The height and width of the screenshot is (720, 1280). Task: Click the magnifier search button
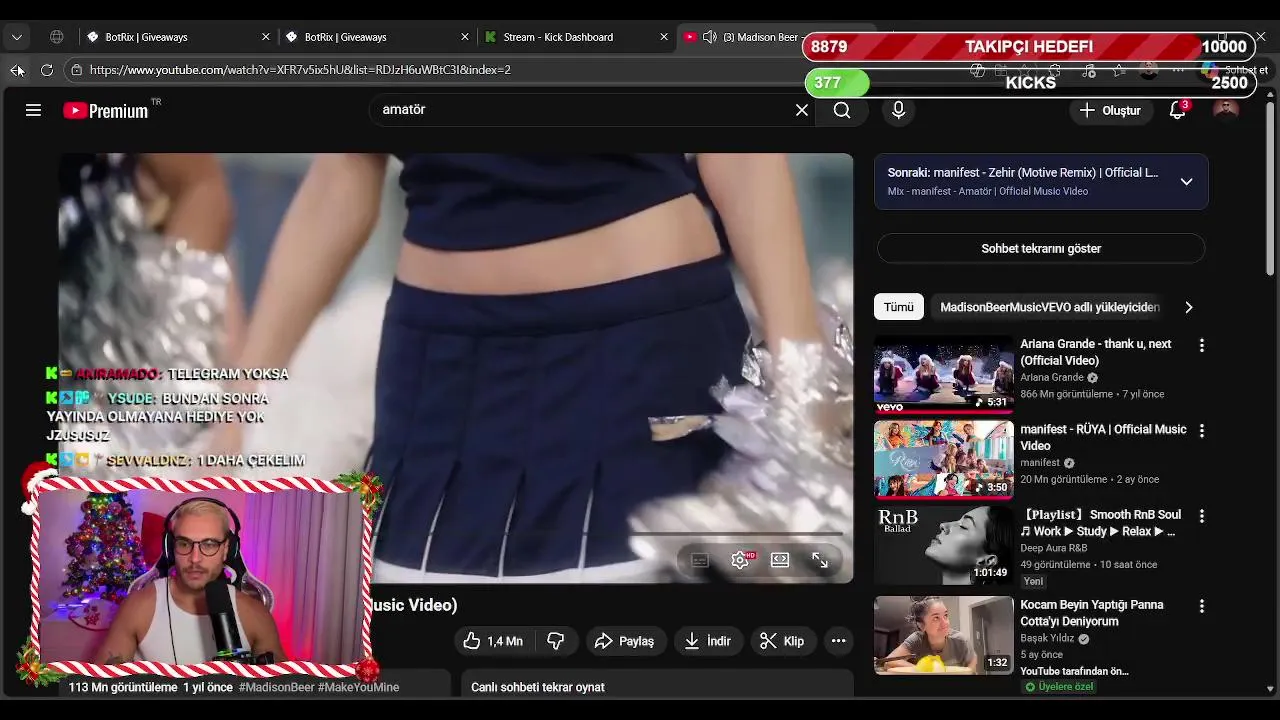[842, 110]
